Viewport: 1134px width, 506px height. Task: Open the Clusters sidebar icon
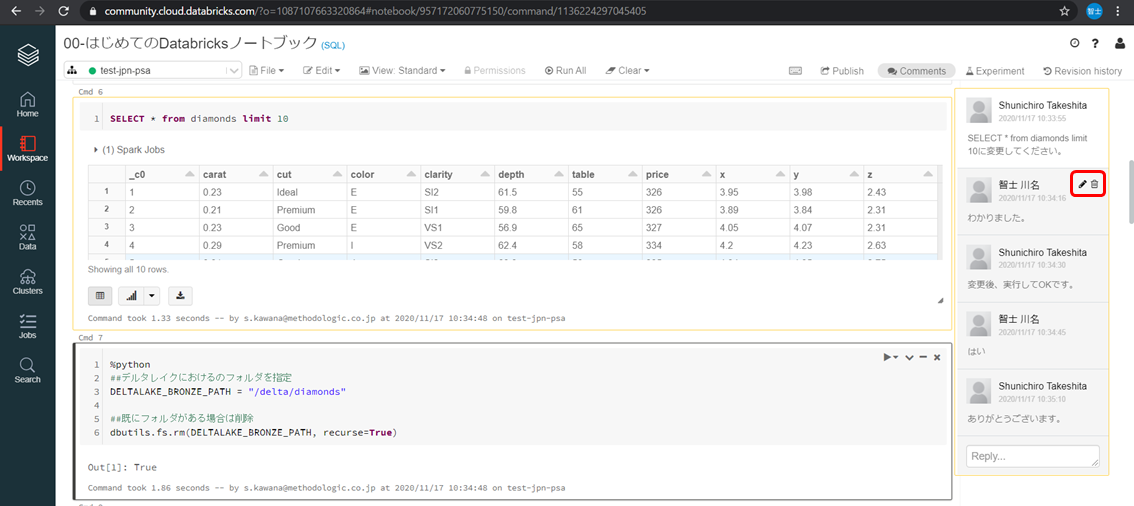(27, 281)
